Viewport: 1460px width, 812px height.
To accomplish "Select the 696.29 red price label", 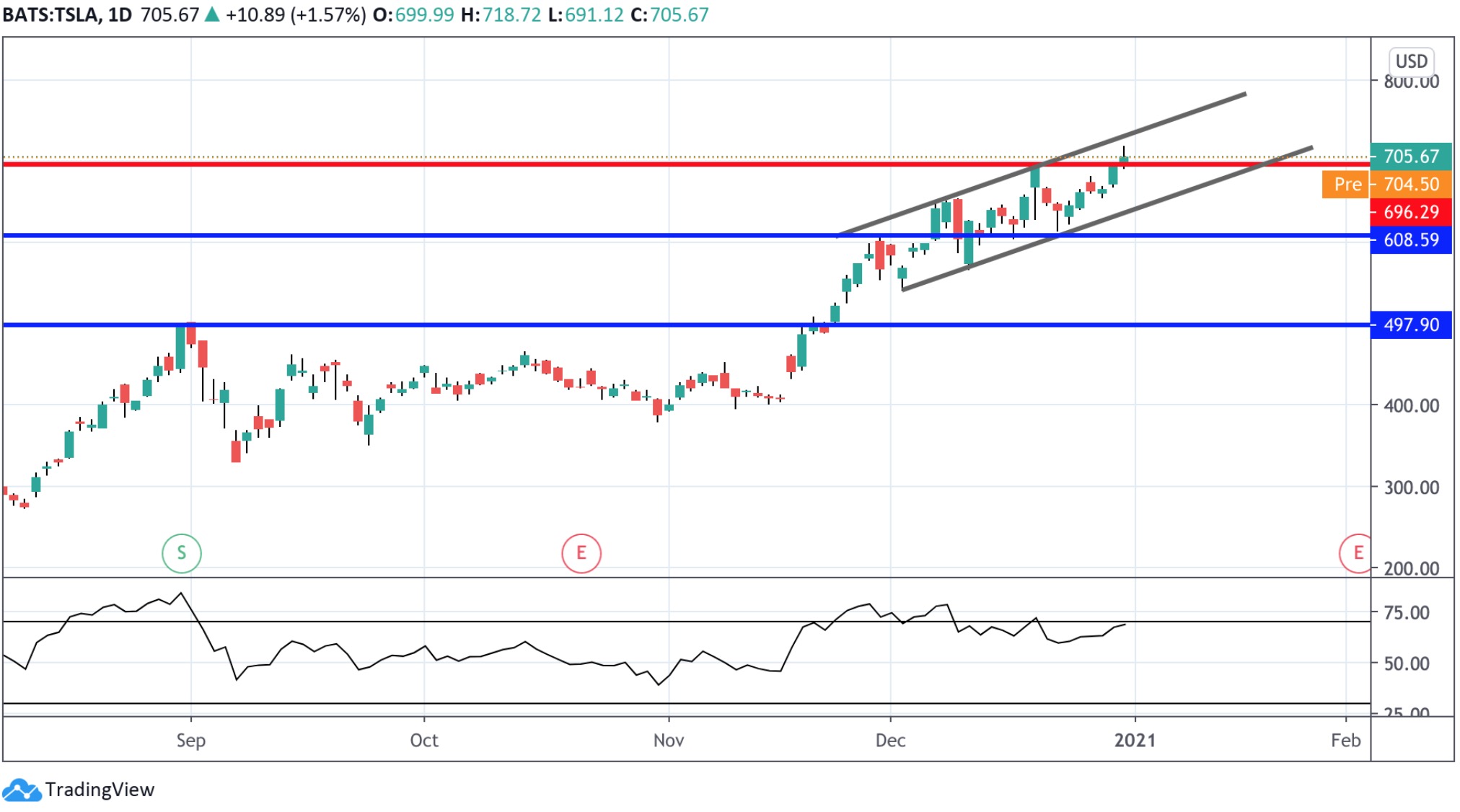I will [1410, 212].
